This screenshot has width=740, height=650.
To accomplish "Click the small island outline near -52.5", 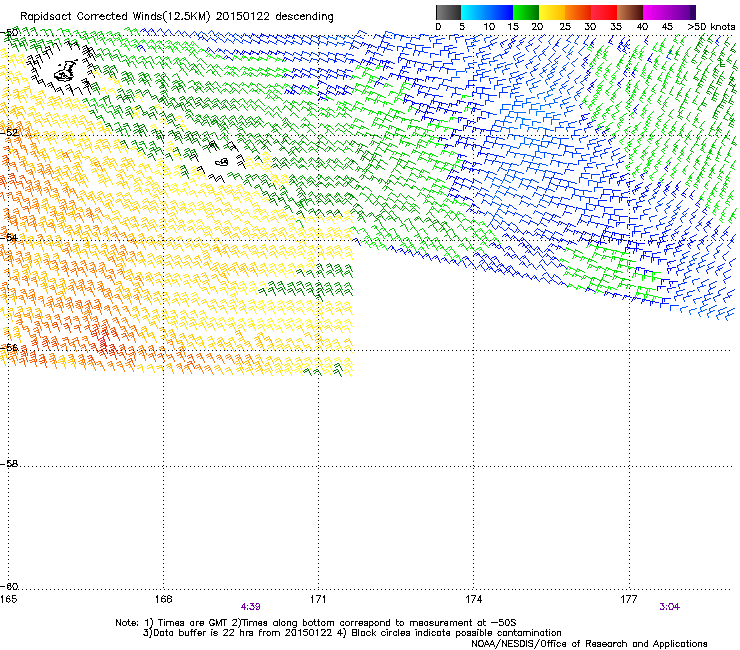I will [x=222, y=162].
